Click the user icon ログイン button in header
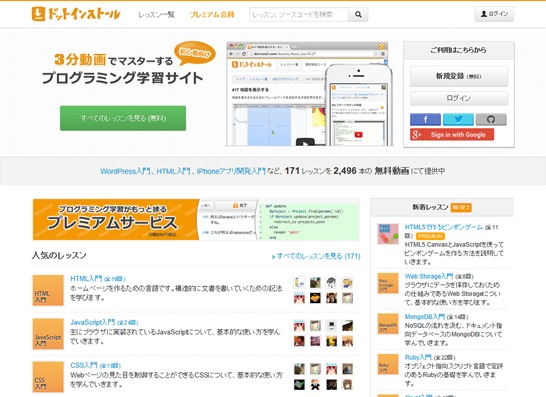 click(x=494, y=14)
